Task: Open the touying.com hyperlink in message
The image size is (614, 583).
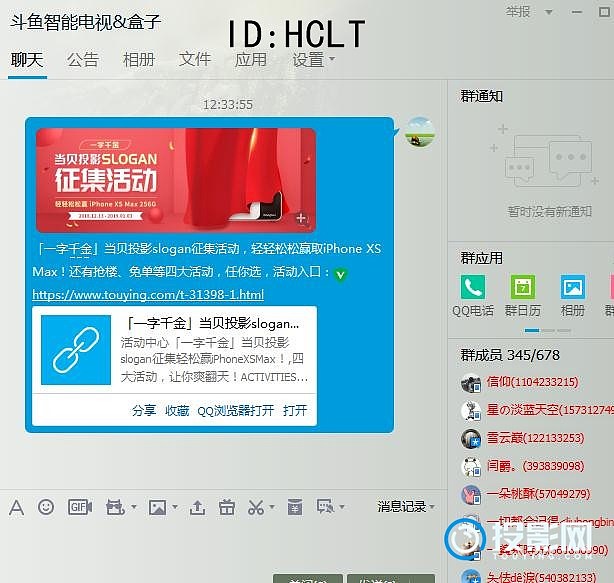Action: click(148, 295)
